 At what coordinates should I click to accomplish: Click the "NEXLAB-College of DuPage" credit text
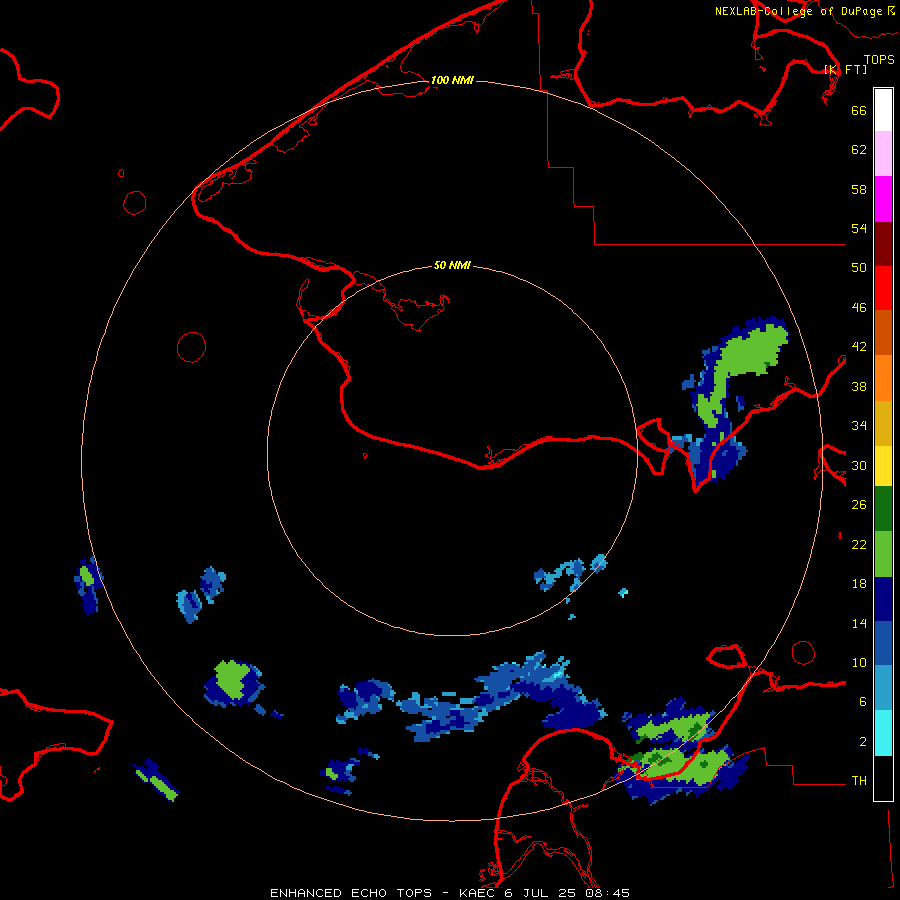click(799, 11)
